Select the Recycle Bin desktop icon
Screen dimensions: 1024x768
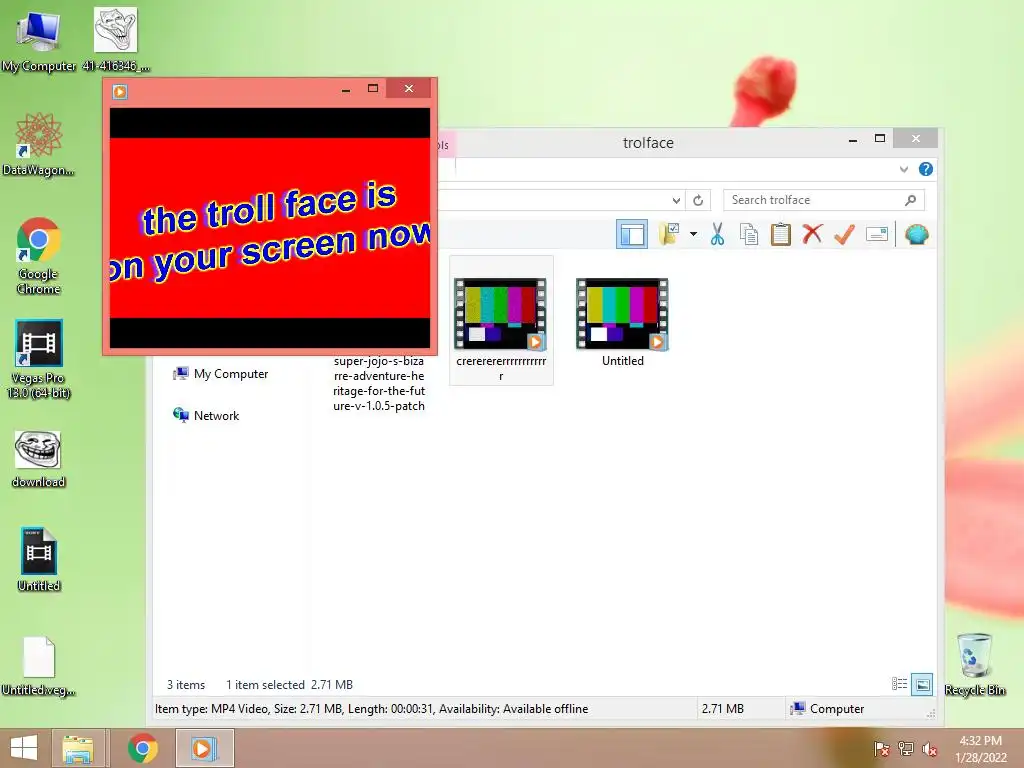[974, 665]
